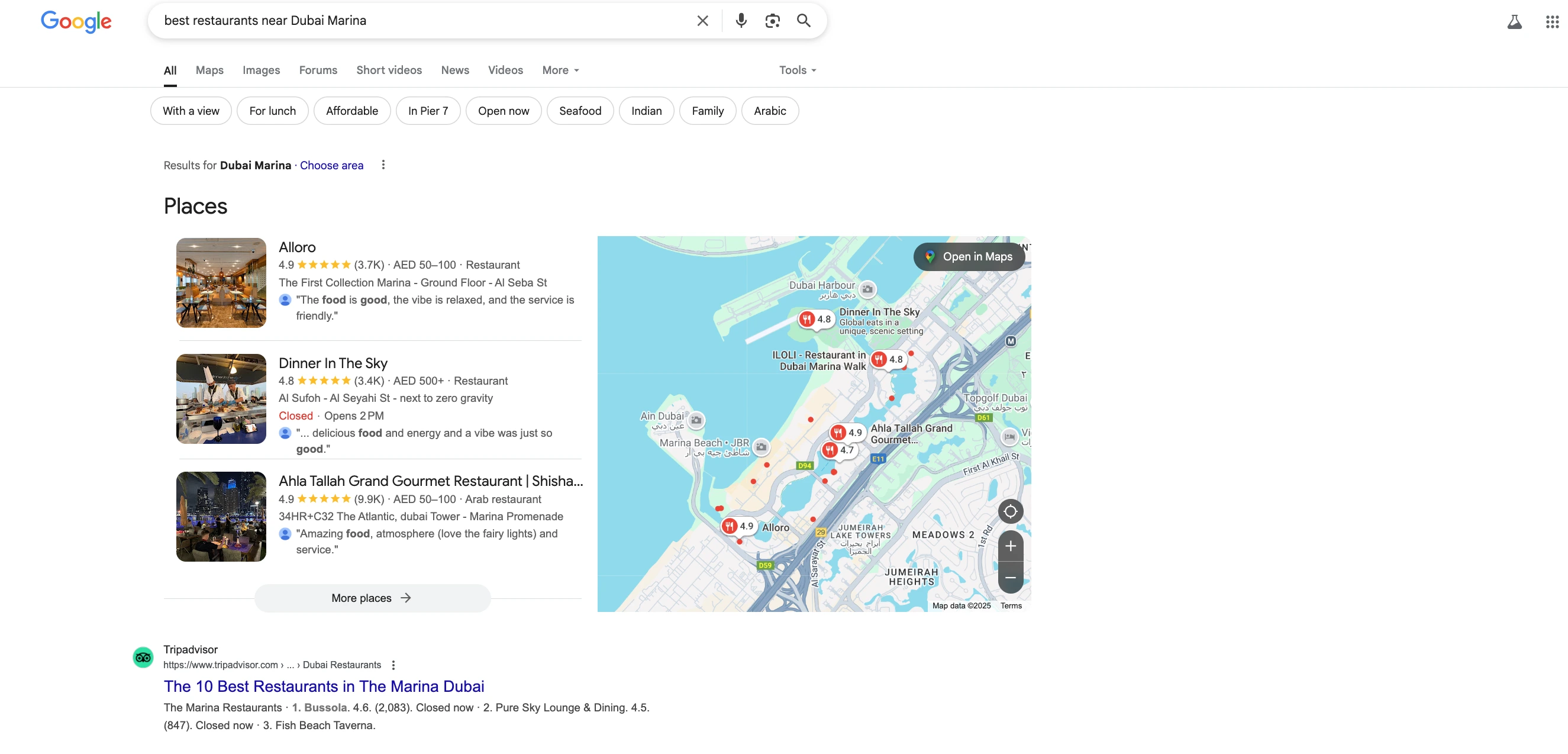
Task: Switch to the Forums tab
Action: coord(318,70)
